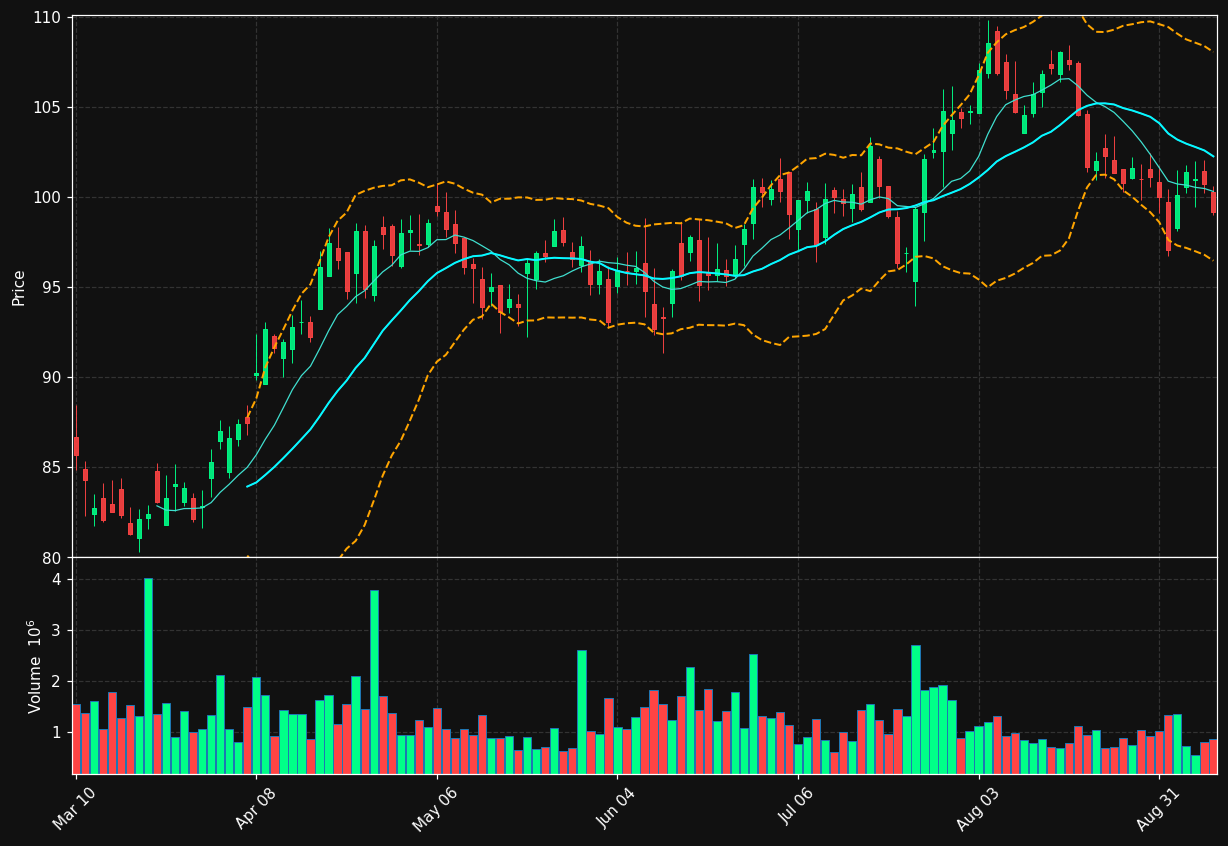1228x846 pixels.
Task: Click the Price axis title
Action: point(19,287)
